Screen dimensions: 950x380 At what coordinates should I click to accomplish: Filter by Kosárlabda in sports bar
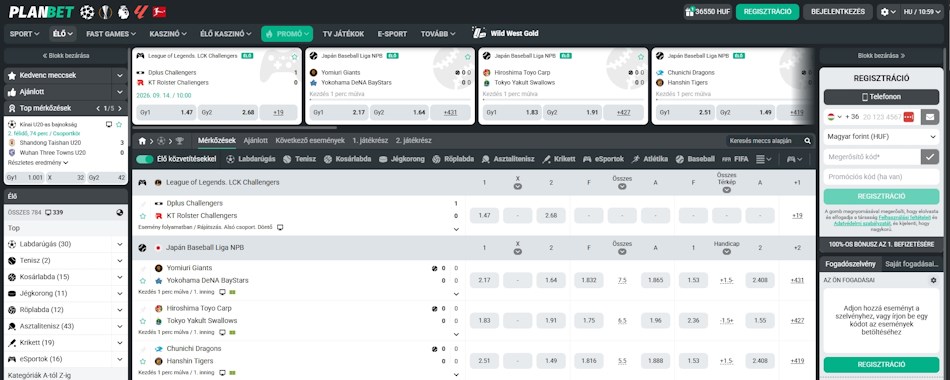pyautogui.click(x=347, y=159)
